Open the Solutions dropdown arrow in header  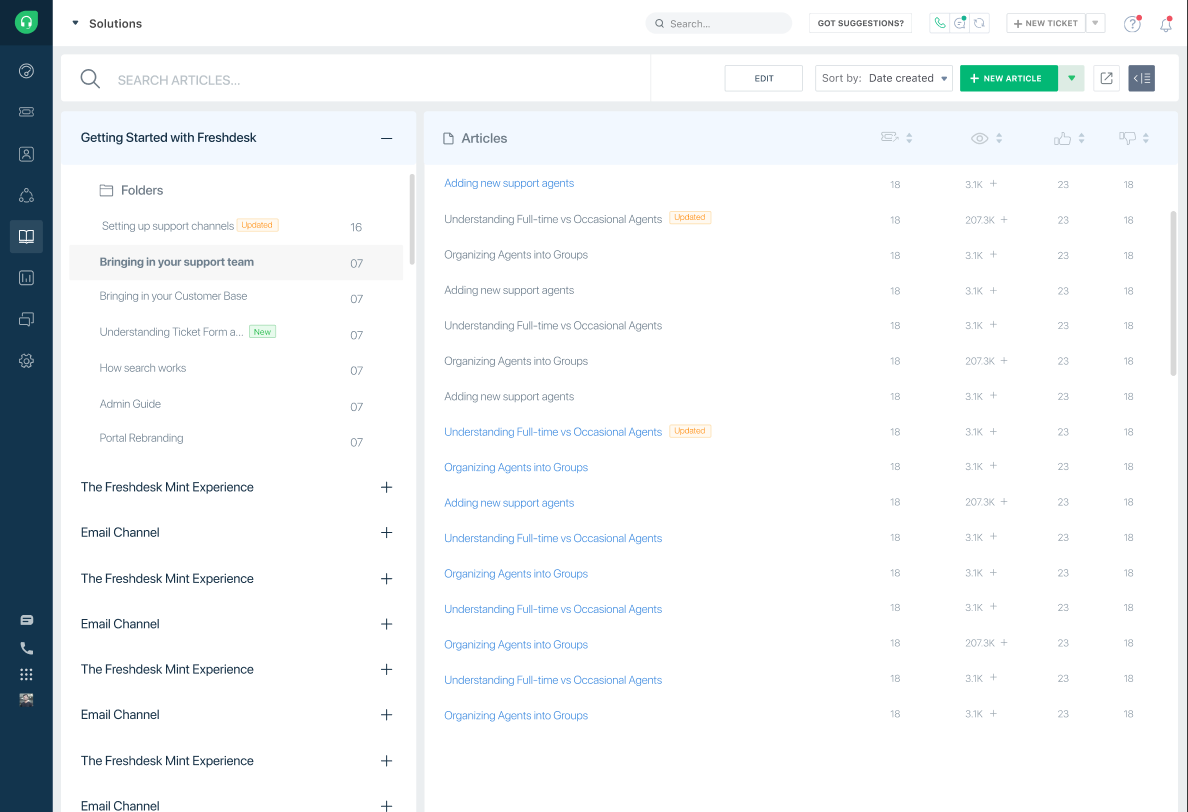coord(75,23)
